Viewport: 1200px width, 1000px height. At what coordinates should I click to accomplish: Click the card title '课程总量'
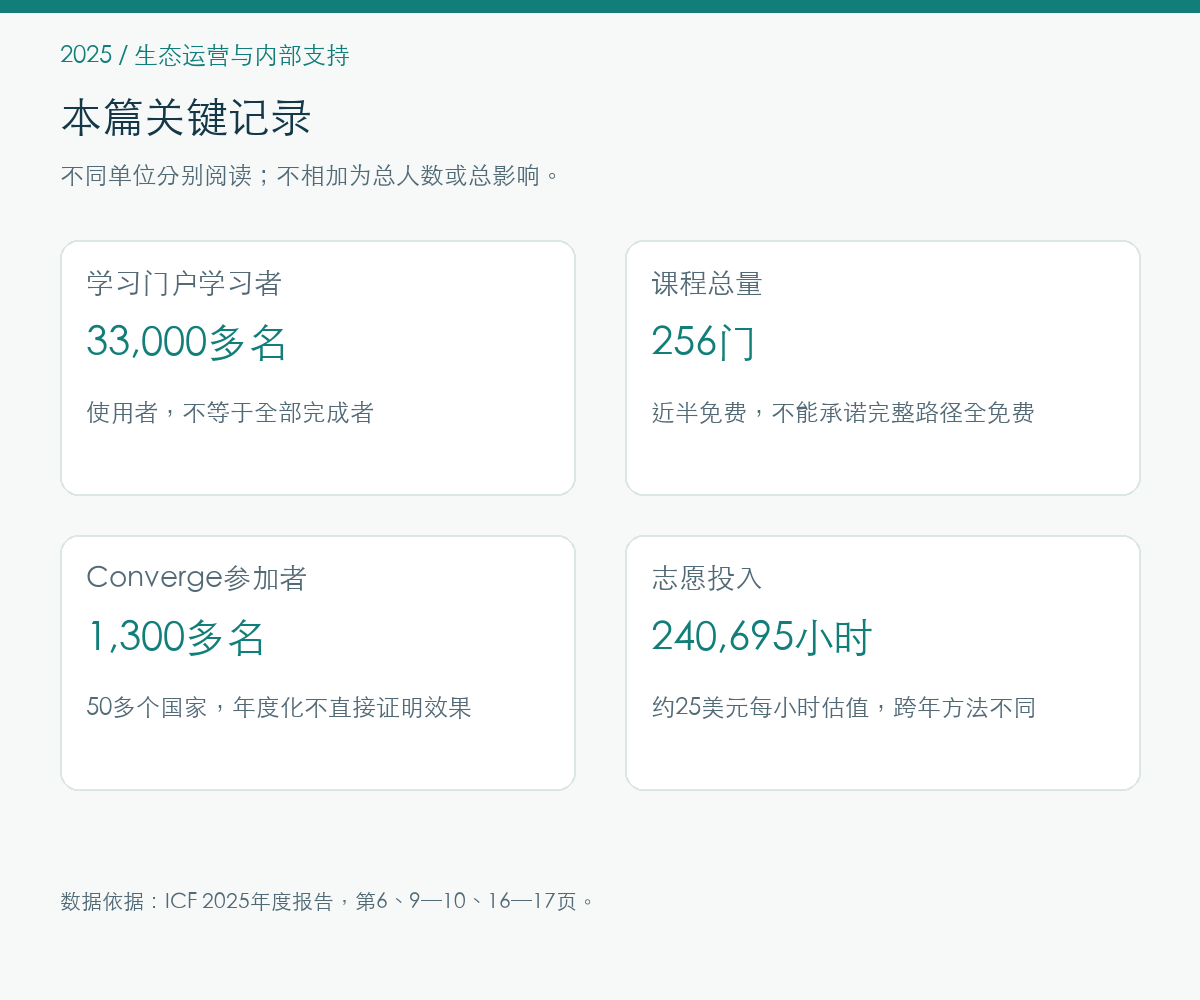(x=707, y=283)
